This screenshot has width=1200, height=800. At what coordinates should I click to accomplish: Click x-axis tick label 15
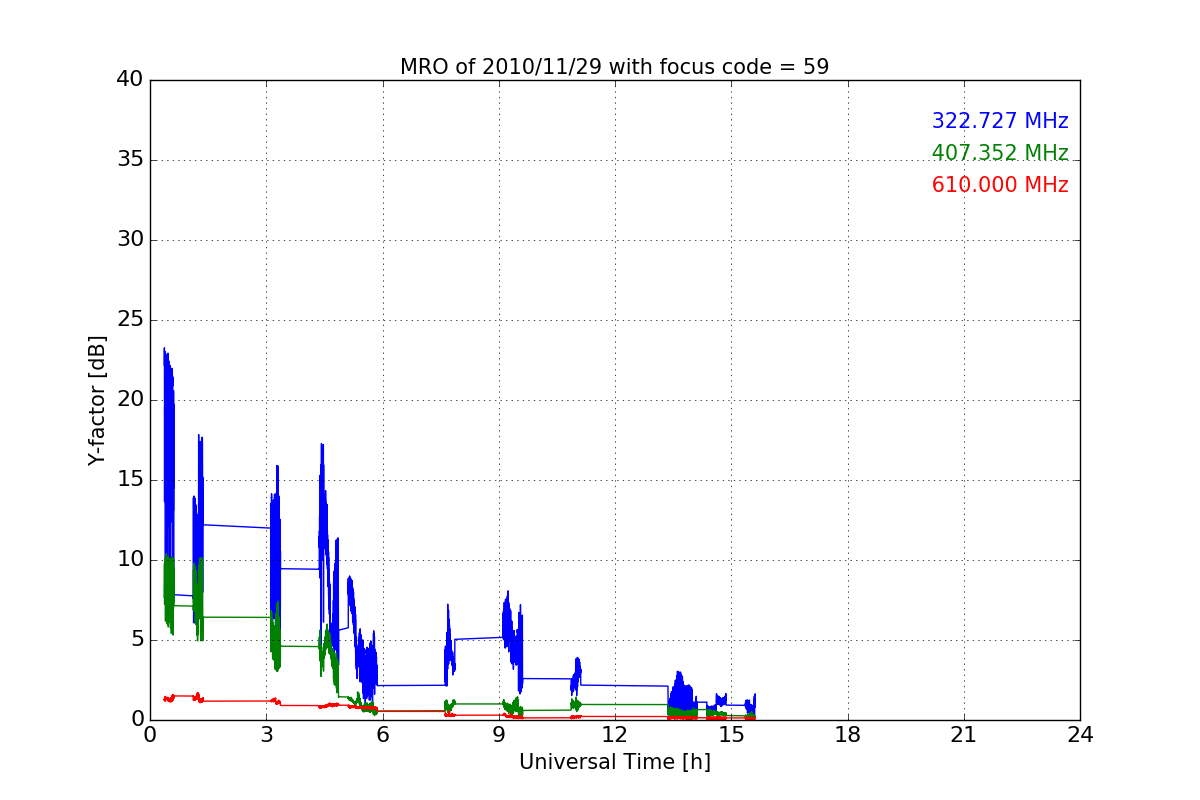pos(731,734)
